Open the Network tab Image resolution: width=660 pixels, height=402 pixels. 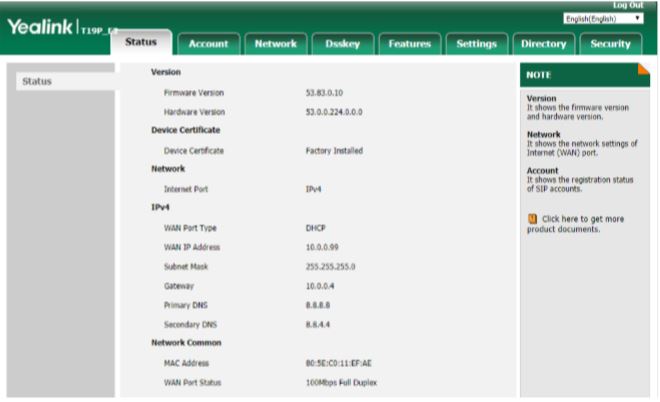click(275, 43)
